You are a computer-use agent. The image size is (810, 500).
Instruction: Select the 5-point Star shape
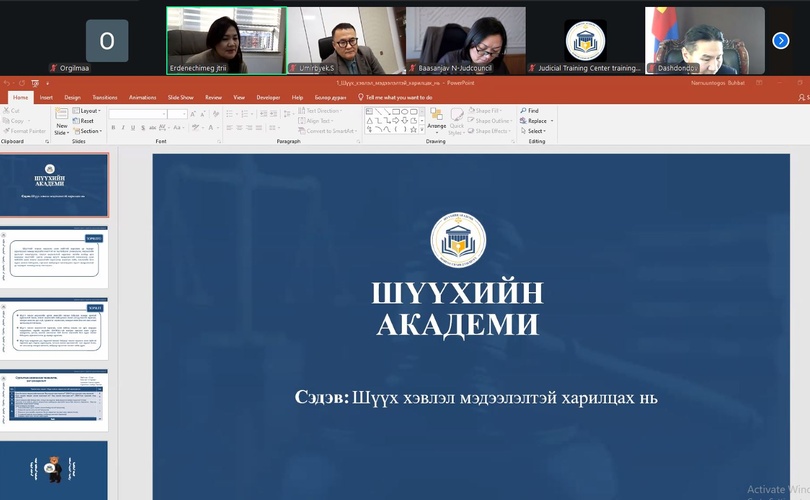pyautogui.click(x=413, y=130)
